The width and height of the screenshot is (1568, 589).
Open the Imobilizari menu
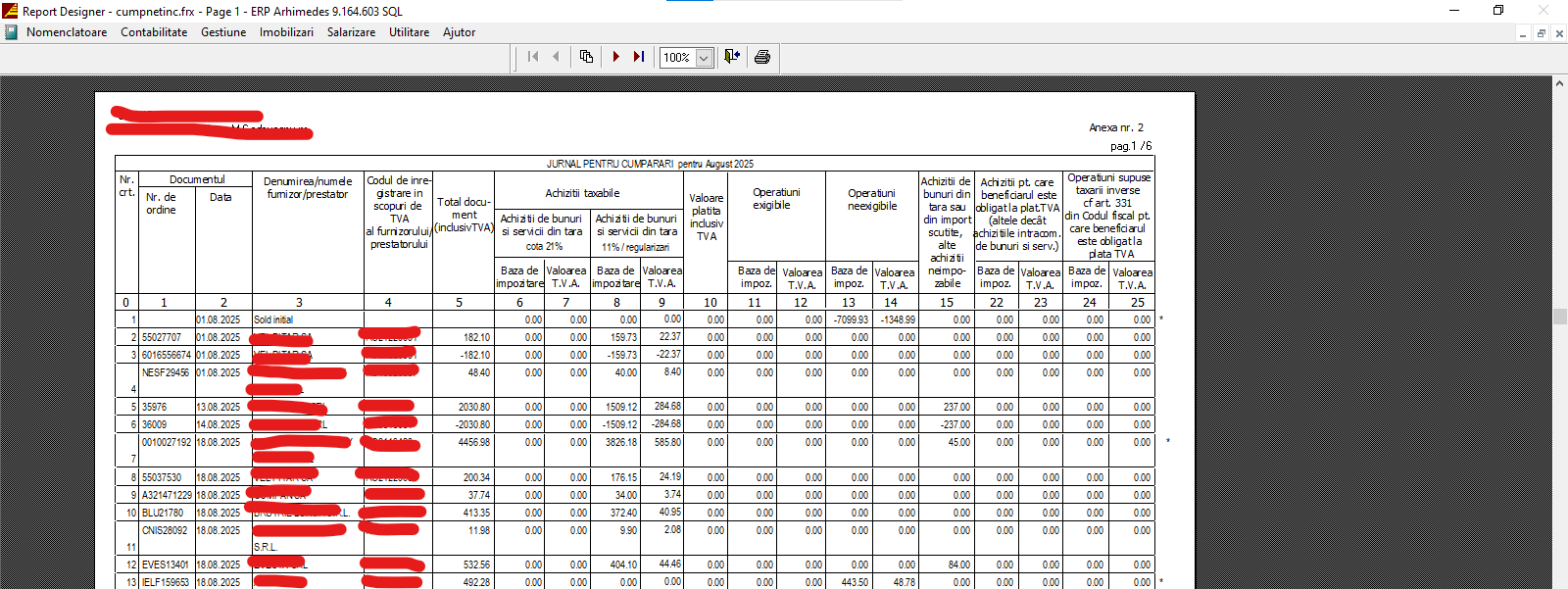coord(286,32)
